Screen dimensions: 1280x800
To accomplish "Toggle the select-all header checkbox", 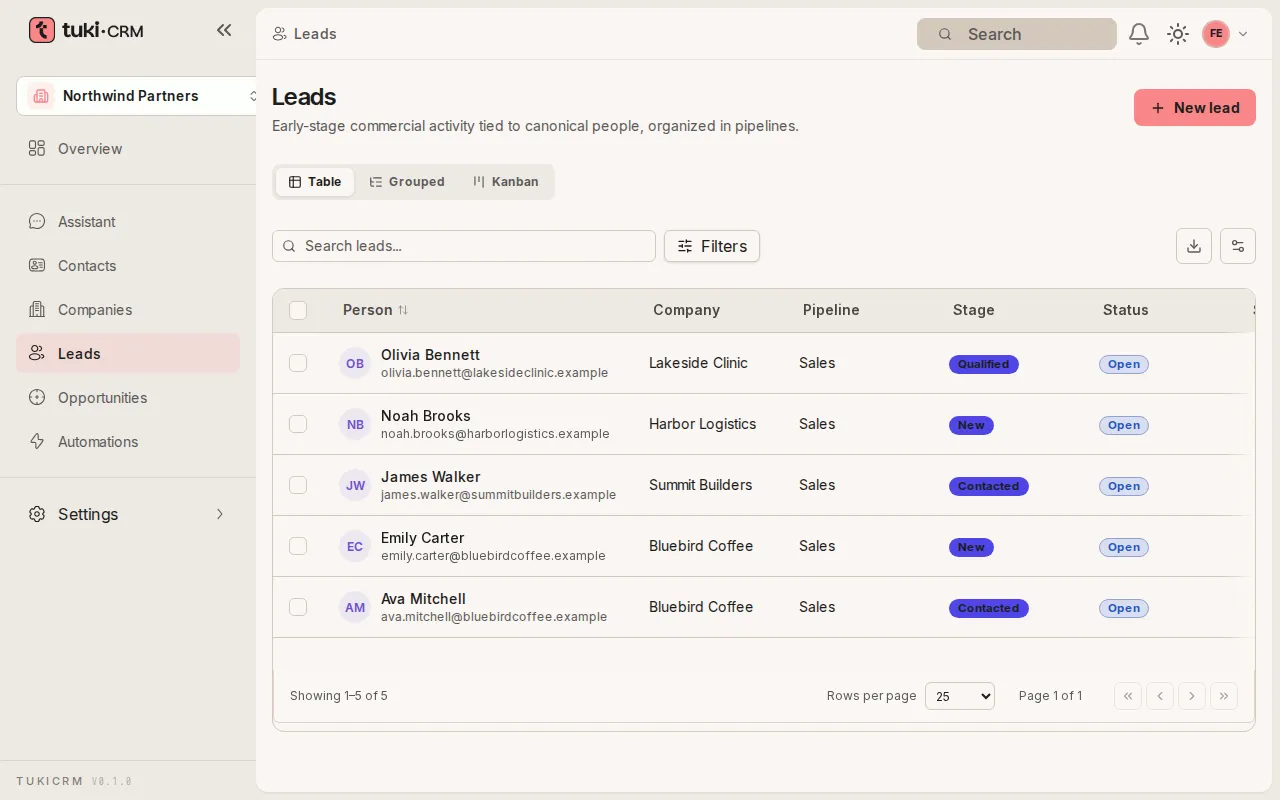I will 298,311.
